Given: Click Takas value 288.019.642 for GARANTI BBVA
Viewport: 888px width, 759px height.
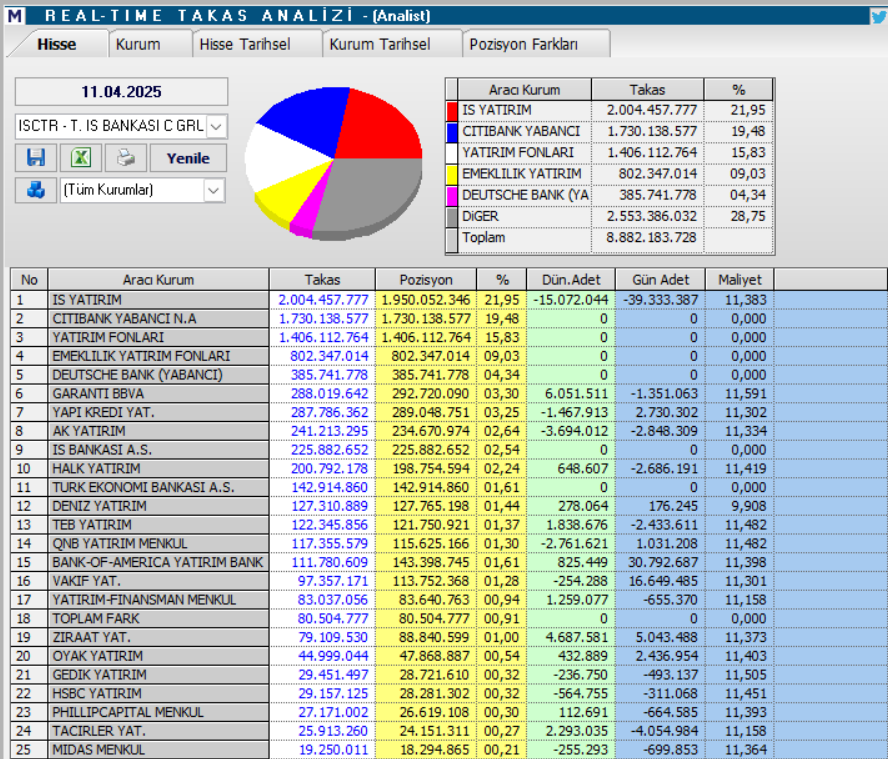Looking at the screenshot, I should [x=329, y=394].
